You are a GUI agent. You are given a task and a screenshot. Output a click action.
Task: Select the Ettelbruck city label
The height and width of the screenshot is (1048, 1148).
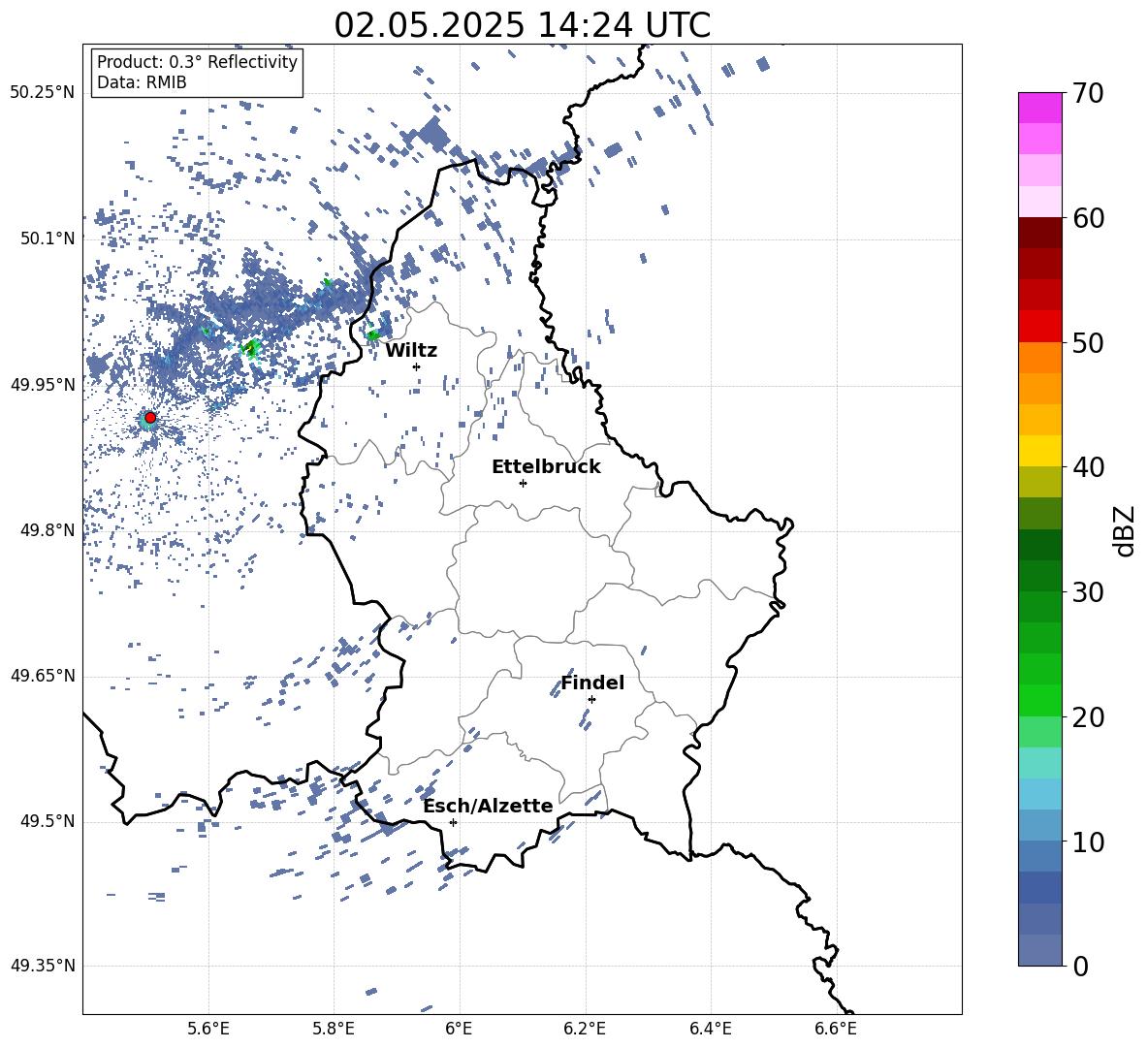coord(546,467)
